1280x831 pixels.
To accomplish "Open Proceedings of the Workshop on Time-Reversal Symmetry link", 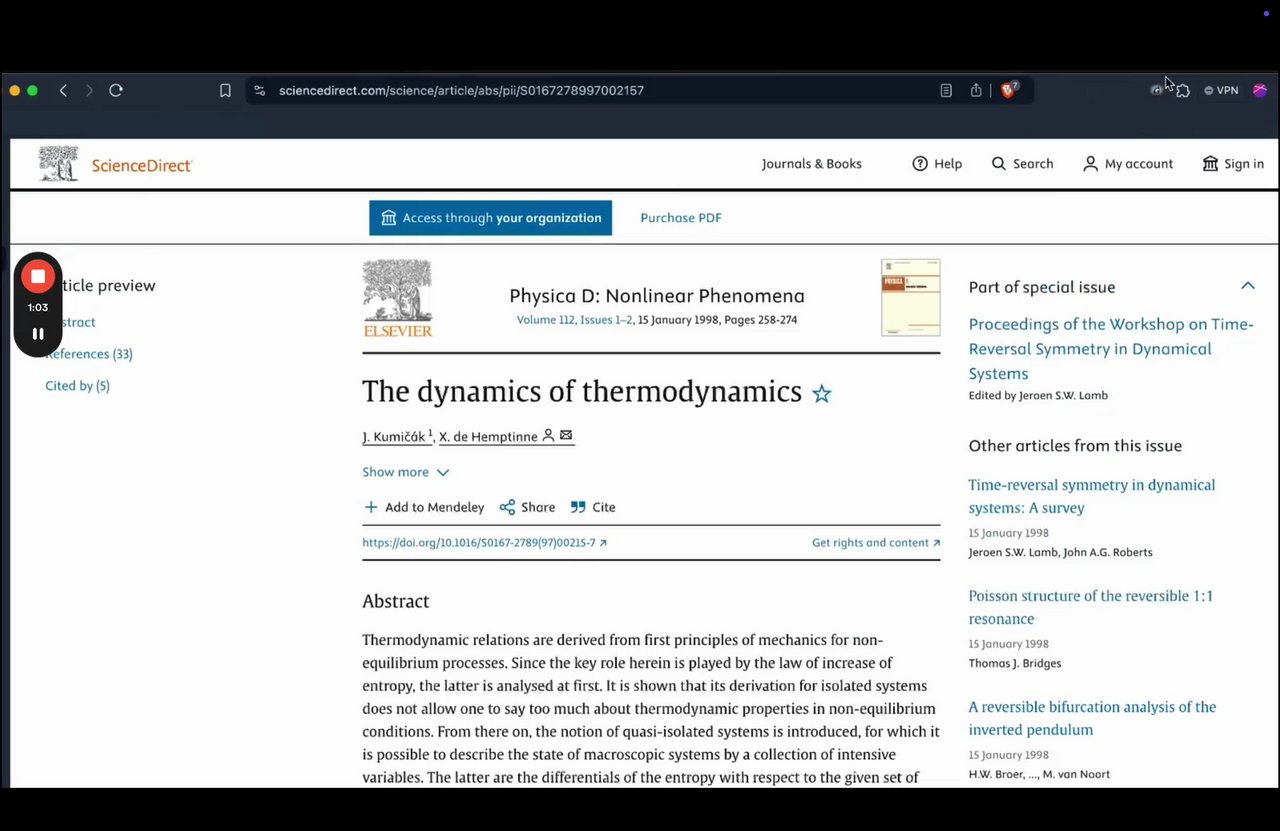I will coord(1111,349).
